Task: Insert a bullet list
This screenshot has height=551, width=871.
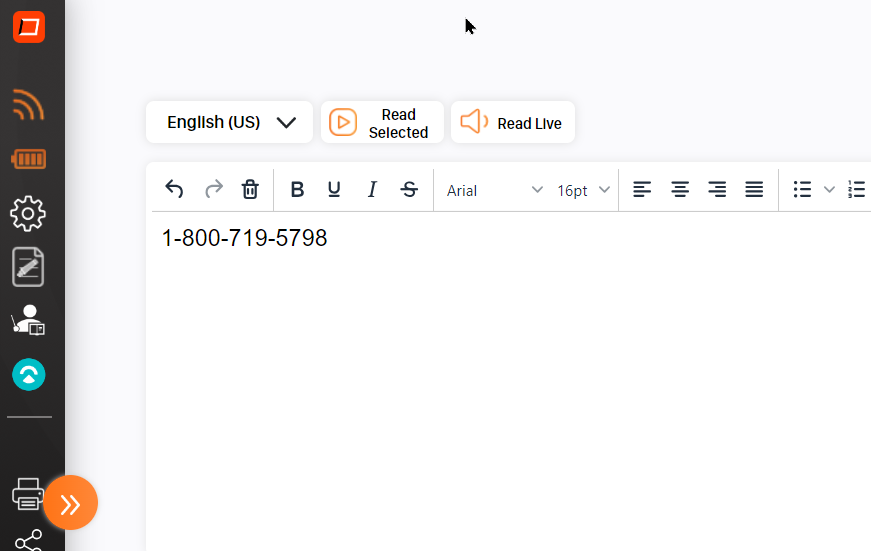Action: click(x=803, y=189)
